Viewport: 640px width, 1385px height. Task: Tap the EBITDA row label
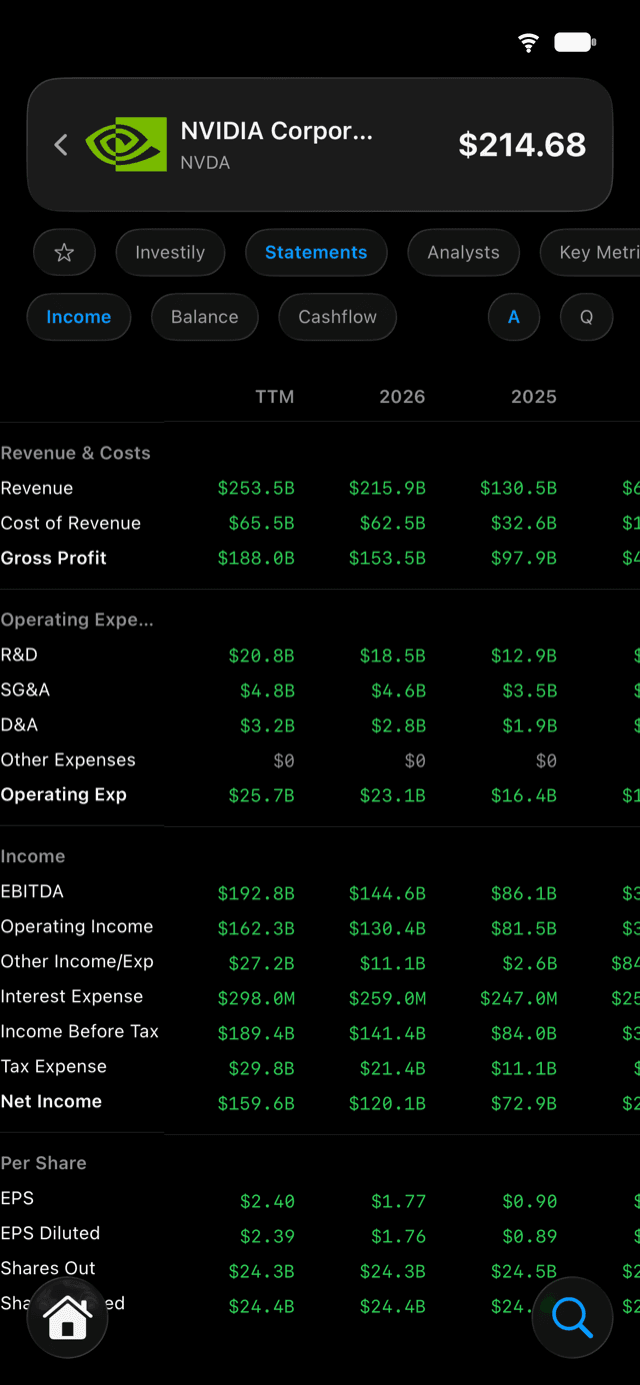[x=32, y=891]
